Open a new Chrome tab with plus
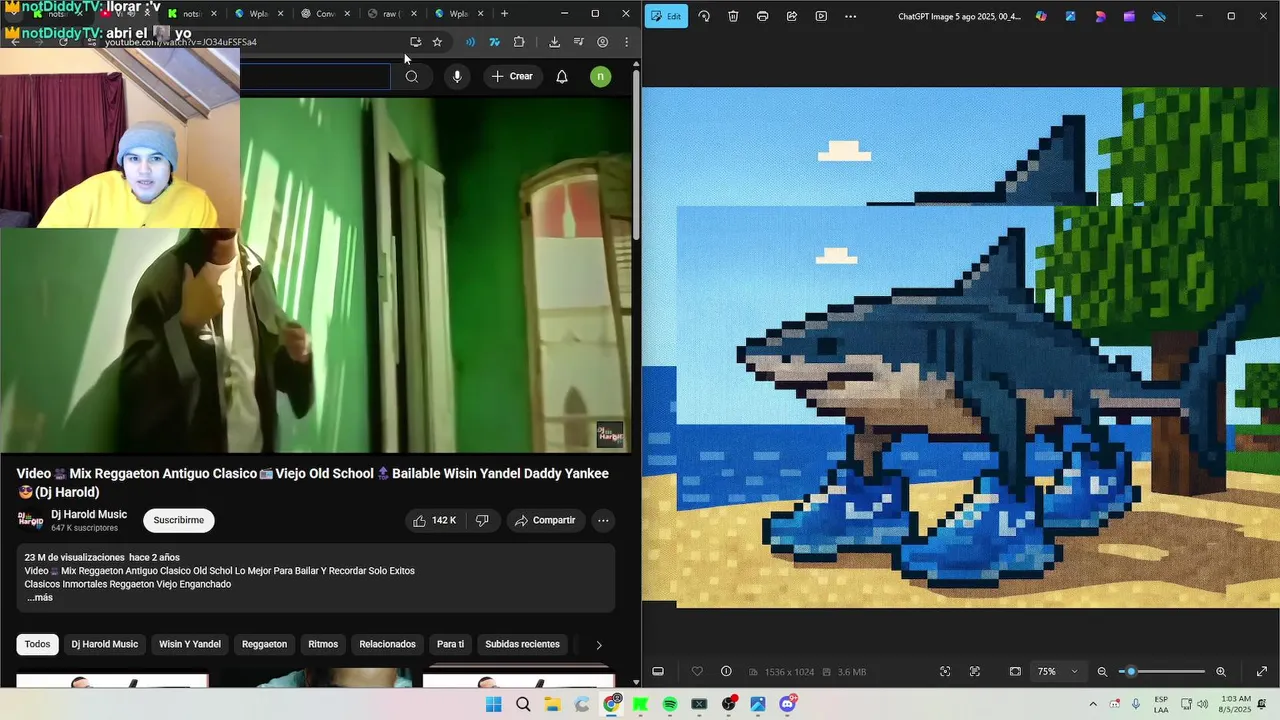The height and width of the screenshot is (720, 1280). tap(504, 14)
